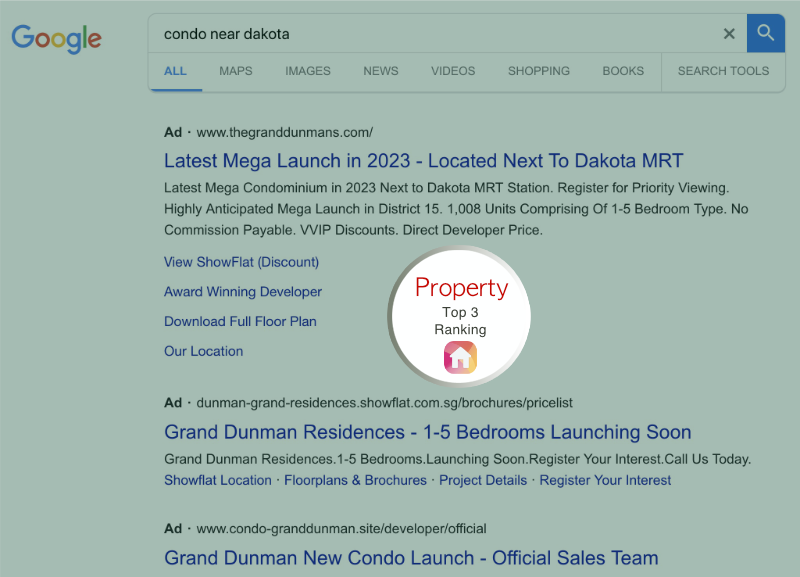Image resolution: width=800 pixels, height=577 pixels.
Task: Open the IMAGES tab
Action: point(308,71)
